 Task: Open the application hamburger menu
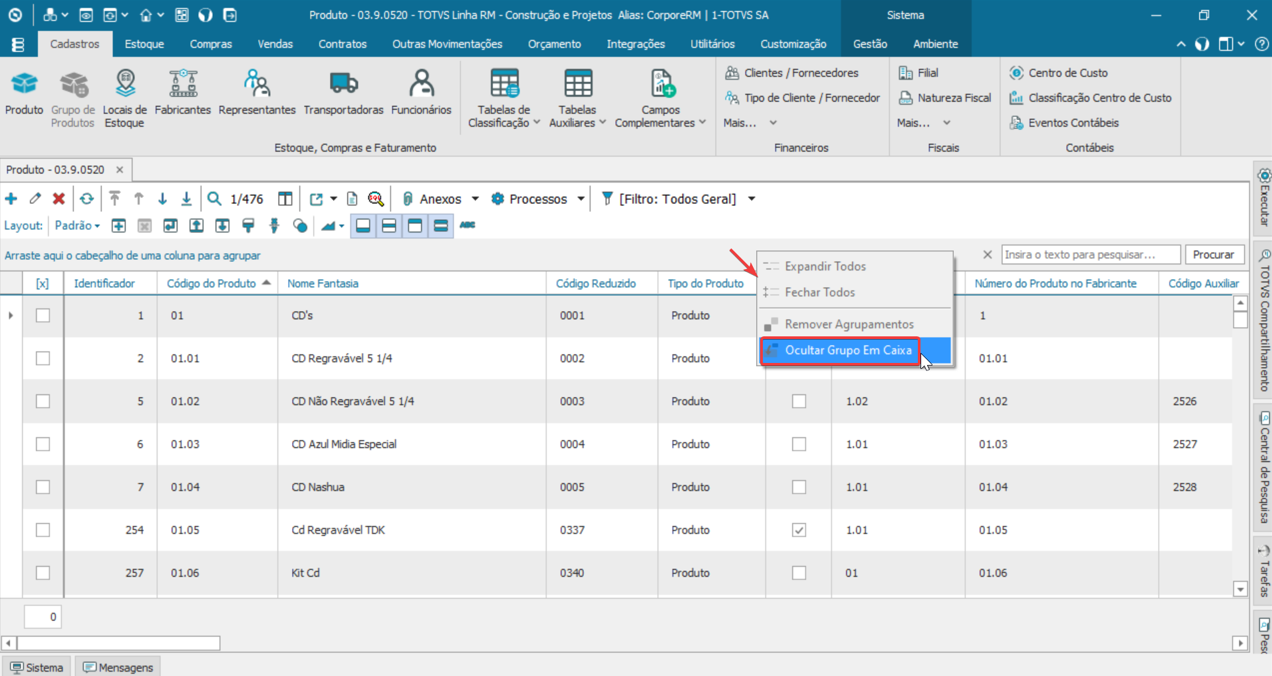coord(18,44)
